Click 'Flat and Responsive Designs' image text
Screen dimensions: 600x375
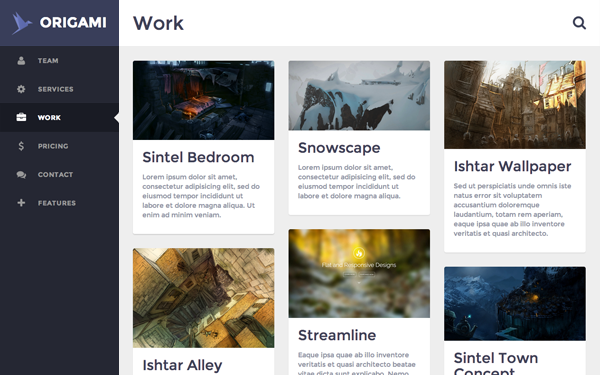[359, 265]
